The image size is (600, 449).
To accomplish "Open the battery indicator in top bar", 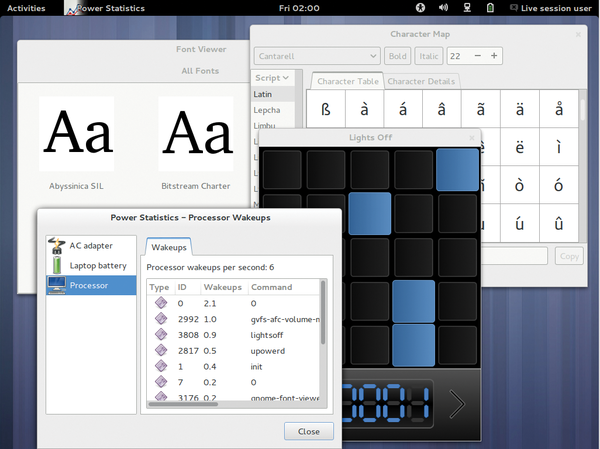I will 490,8.
